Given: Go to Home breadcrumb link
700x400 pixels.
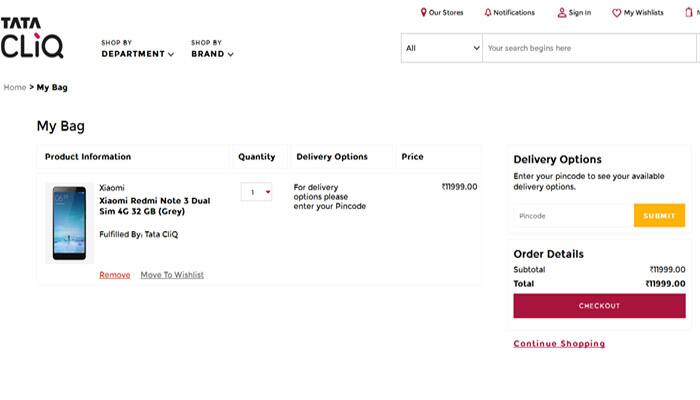Looking at the screenshot, I should (15, 88).
